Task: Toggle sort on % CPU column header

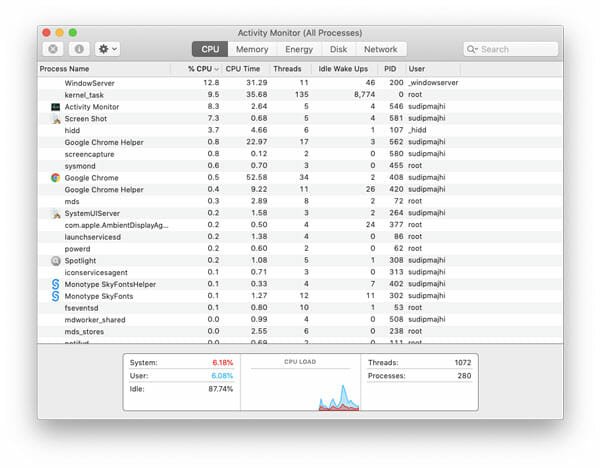Action: (196, 69)
